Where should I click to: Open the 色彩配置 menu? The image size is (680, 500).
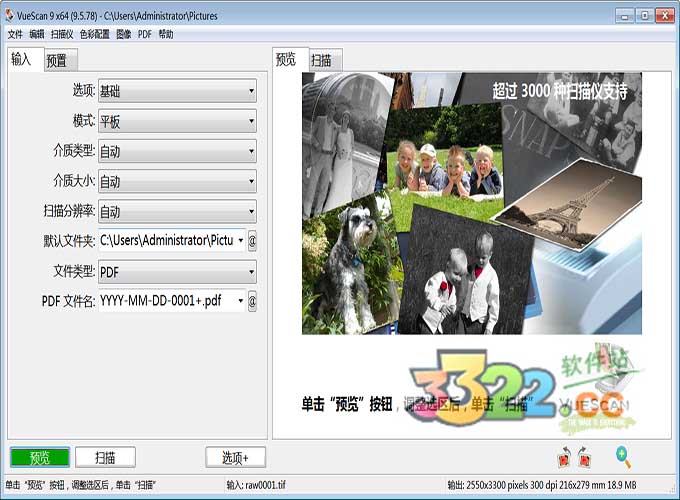(x=95, y=34)
